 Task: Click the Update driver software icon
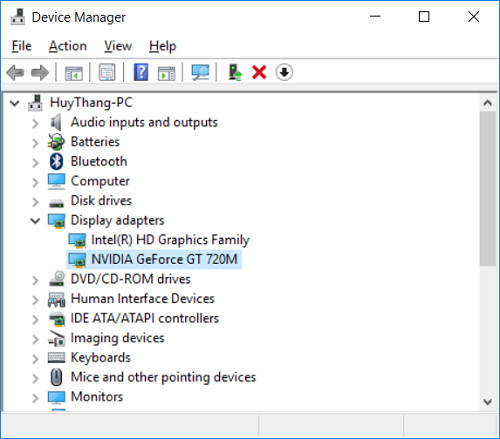coord(235,72)
